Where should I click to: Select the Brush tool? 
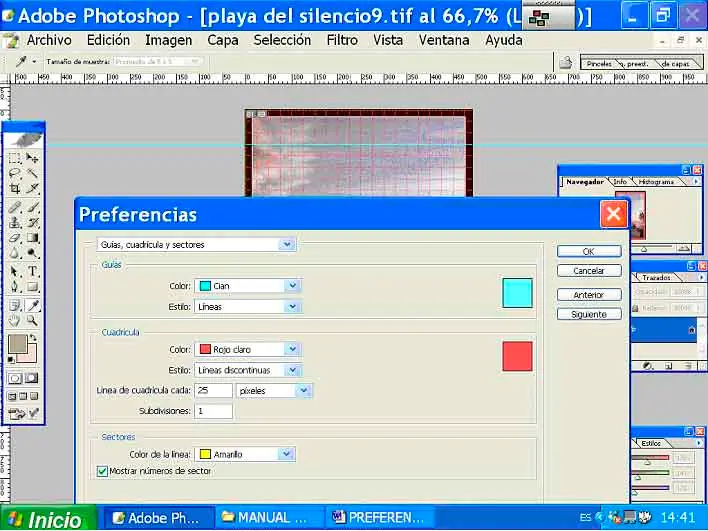(32, 208)
